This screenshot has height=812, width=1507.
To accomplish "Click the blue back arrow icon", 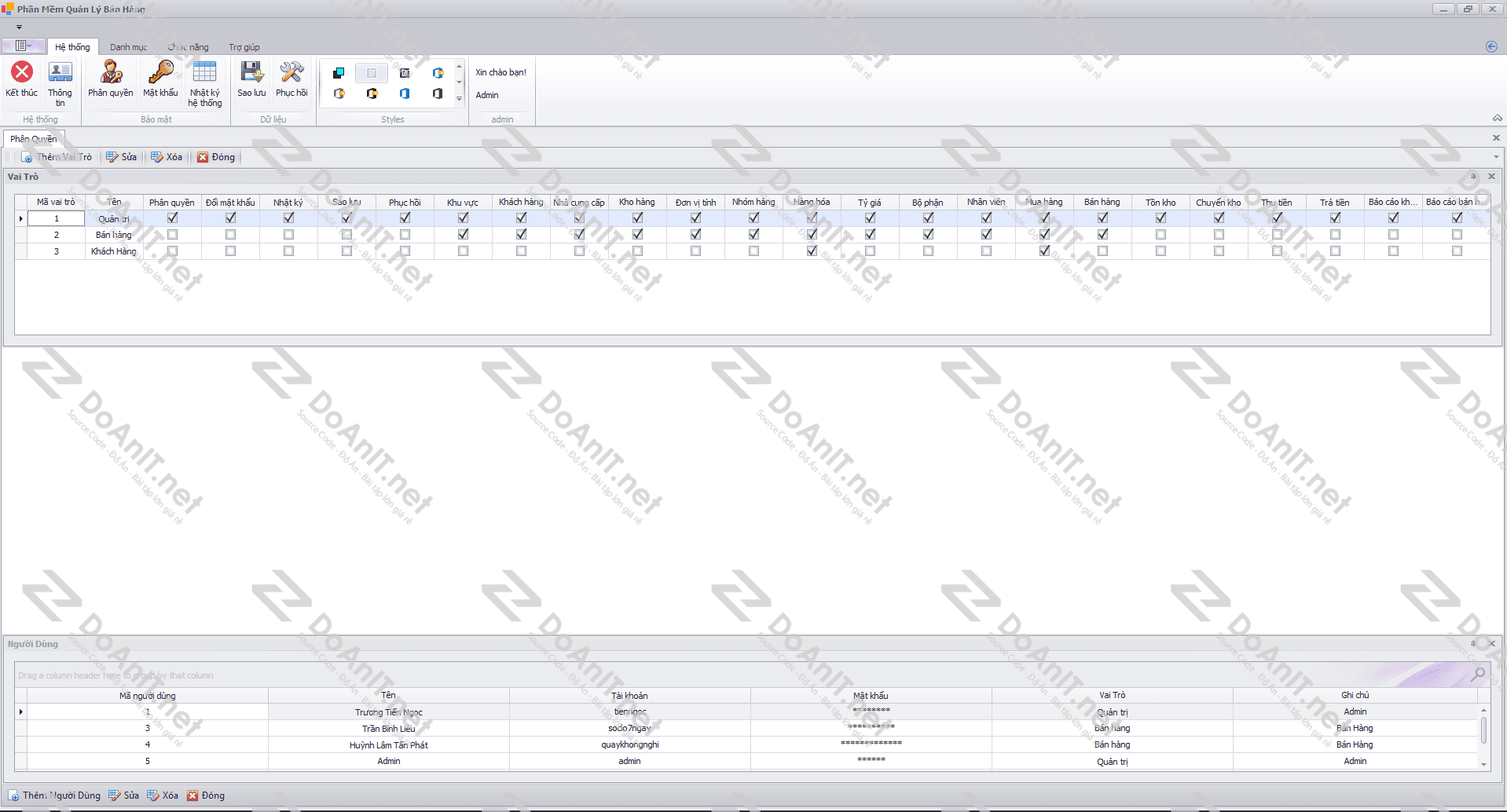I will coord(1491,46).
